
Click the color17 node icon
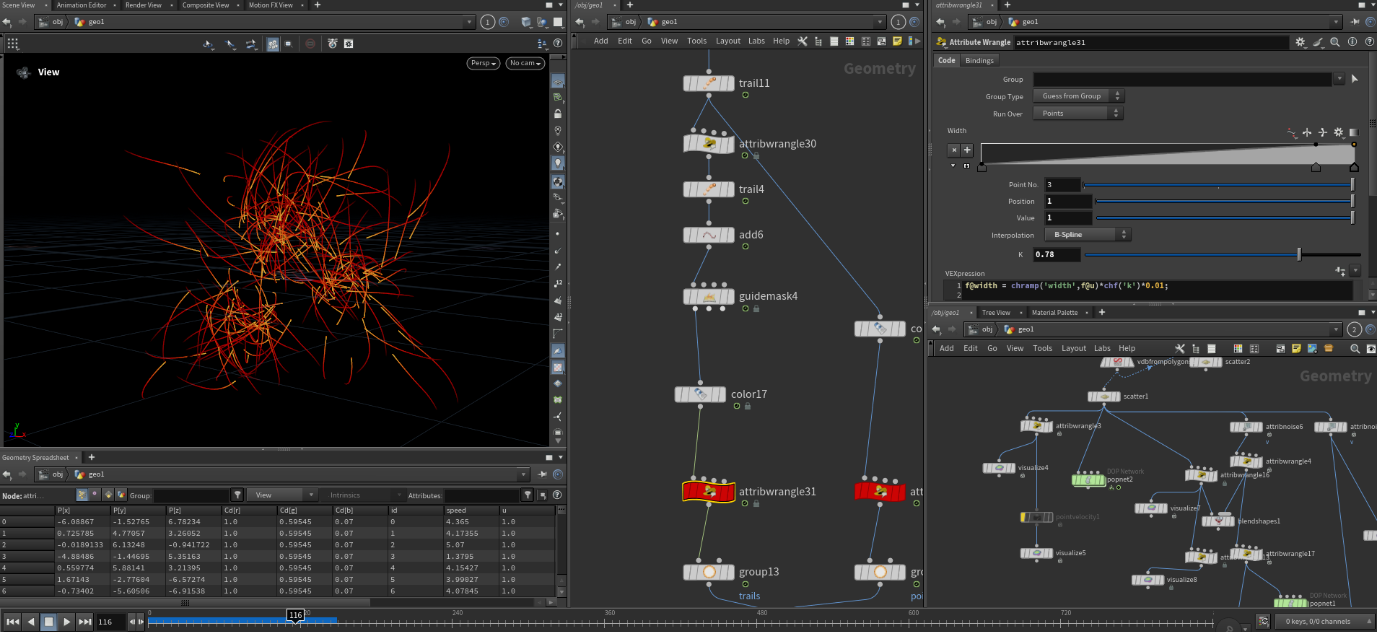(701, 395)
